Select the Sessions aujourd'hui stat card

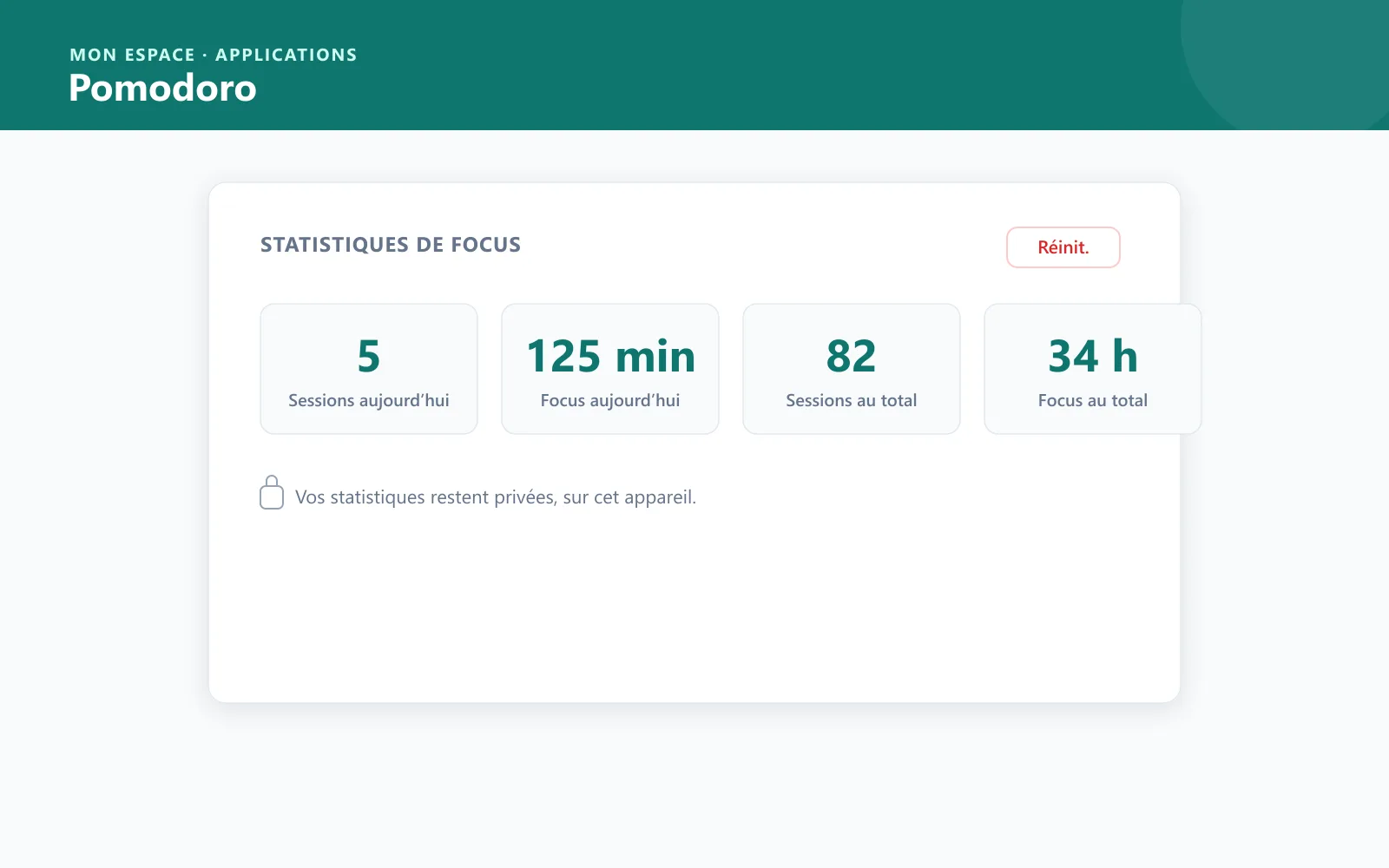[369, 369]
